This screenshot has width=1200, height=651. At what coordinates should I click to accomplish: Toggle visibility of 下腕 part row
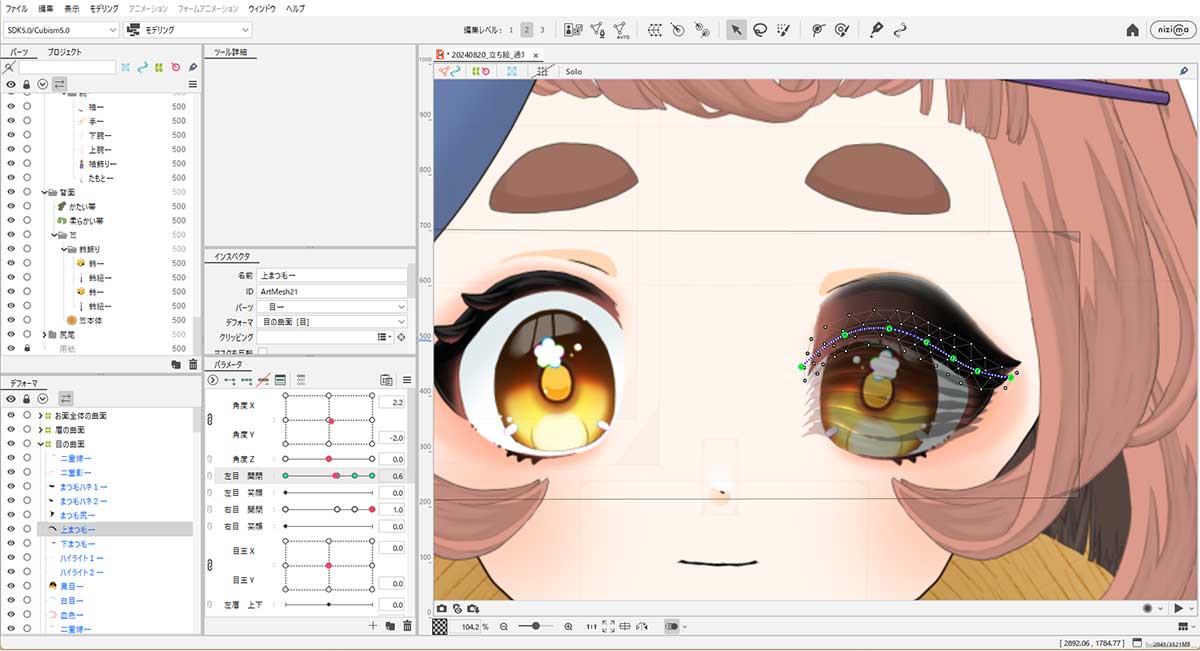point(11,135)
